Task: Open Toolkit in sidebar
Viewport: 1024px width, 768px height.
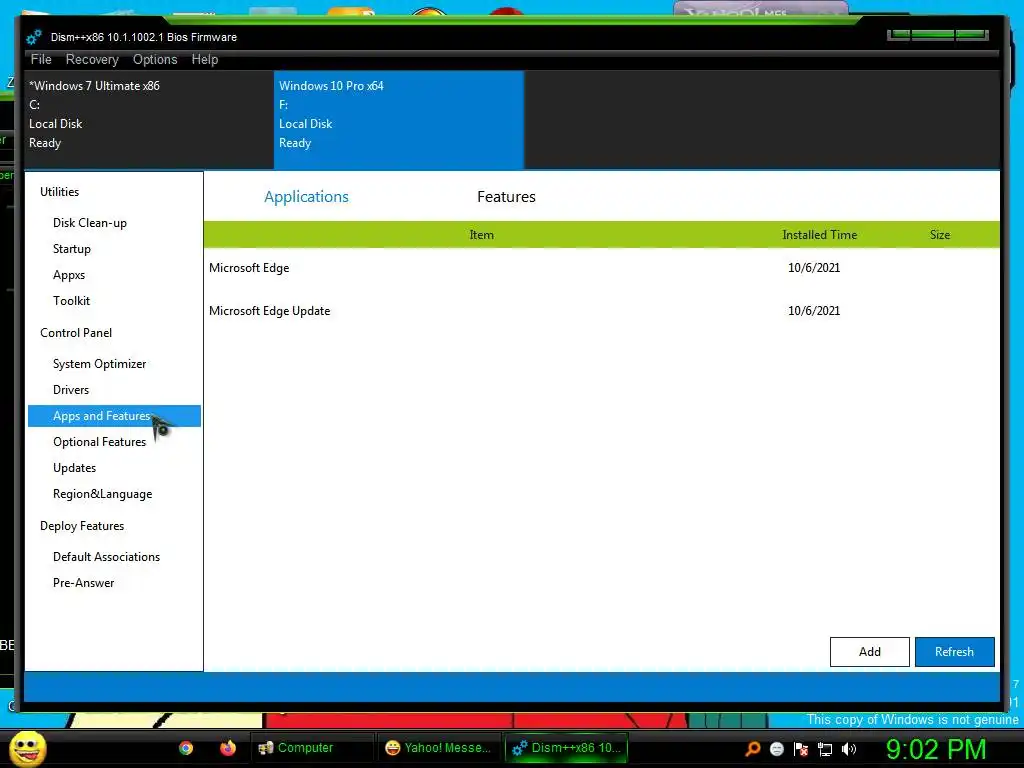Action: click(x=71, y=300)
